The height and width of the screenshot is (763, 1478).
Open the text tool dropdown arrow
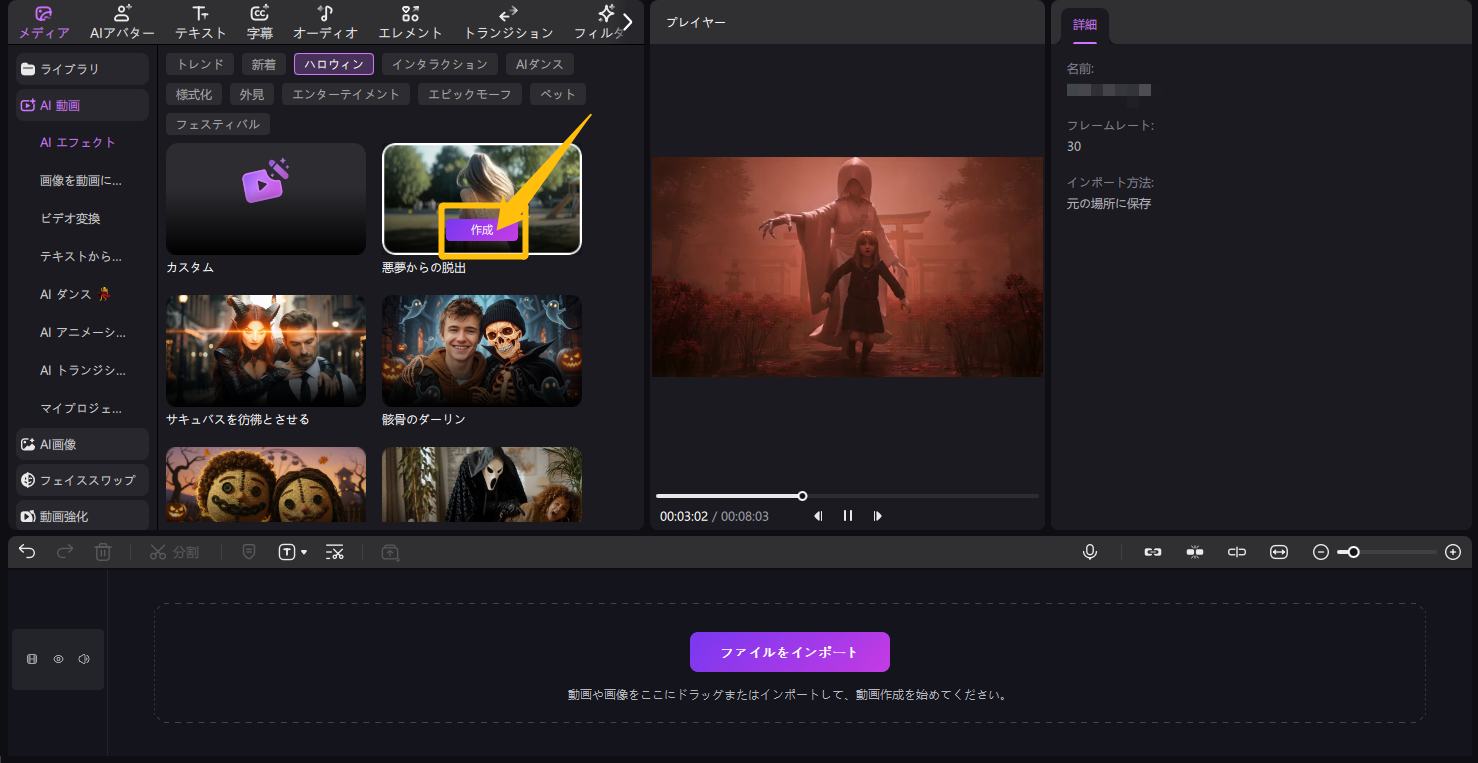[304, 552]
